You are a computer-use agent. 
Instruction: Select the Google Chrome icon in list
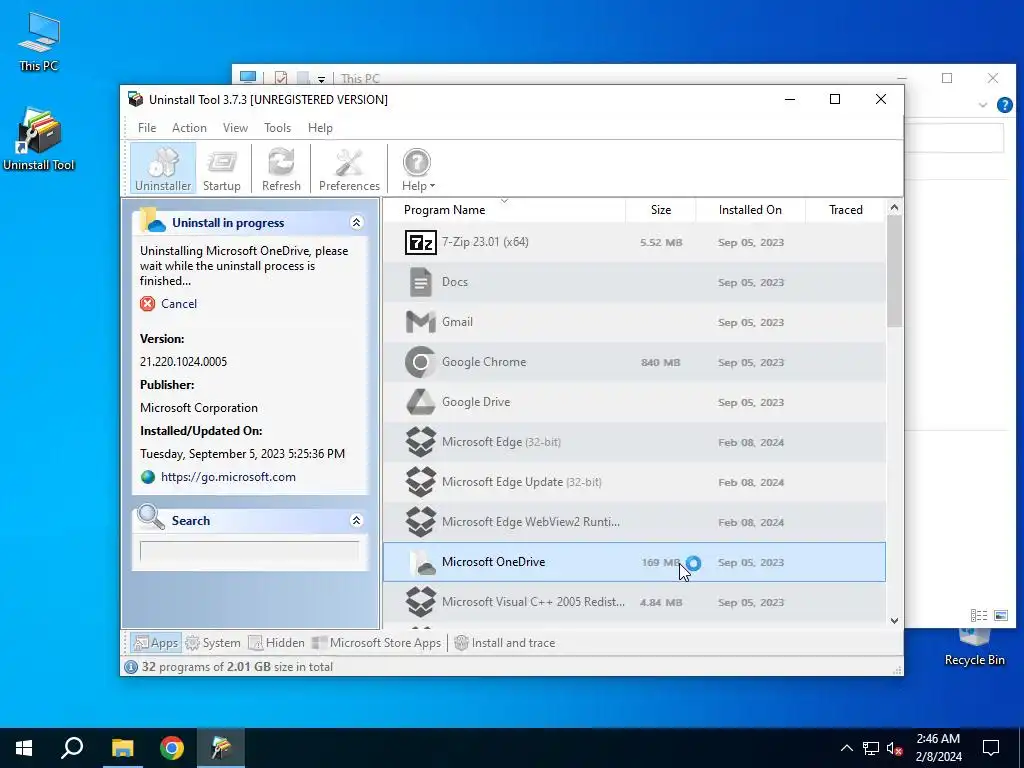(x=421, y=362)
